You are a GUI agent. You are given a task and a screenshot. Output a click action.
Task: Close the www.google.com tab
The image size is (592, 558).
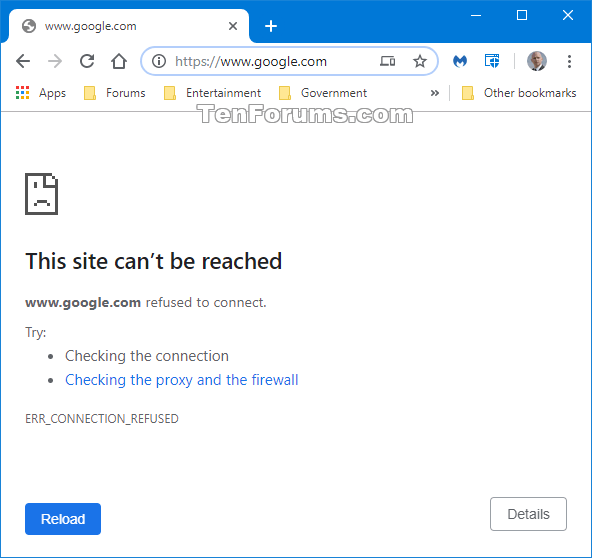click(233, 26)
